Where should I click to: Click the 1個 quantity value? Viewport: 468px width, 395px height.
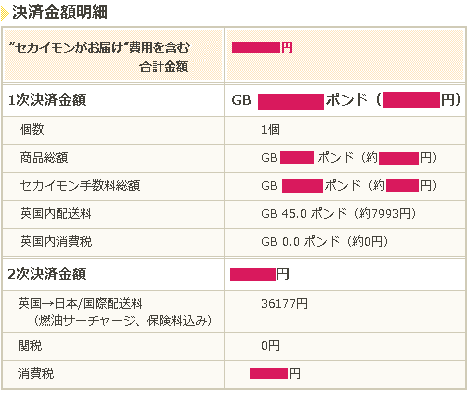pos(270,130)
